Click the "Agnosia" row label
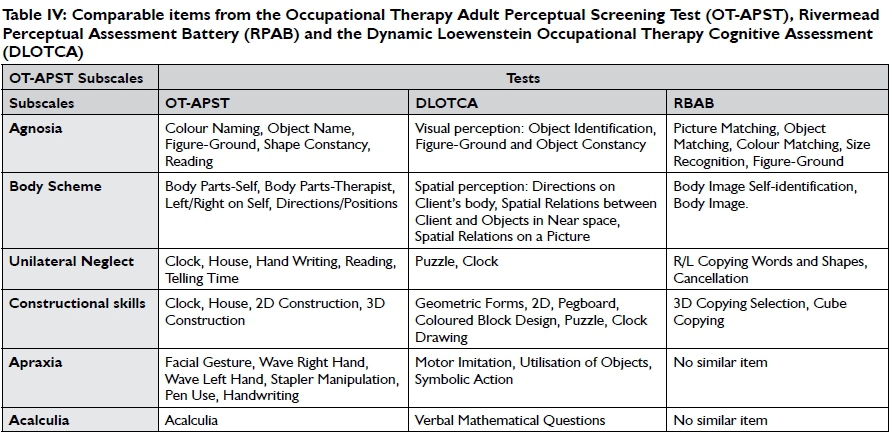This screenshot has width=892, height=436. pyautogui.click(x=37, y=129)
